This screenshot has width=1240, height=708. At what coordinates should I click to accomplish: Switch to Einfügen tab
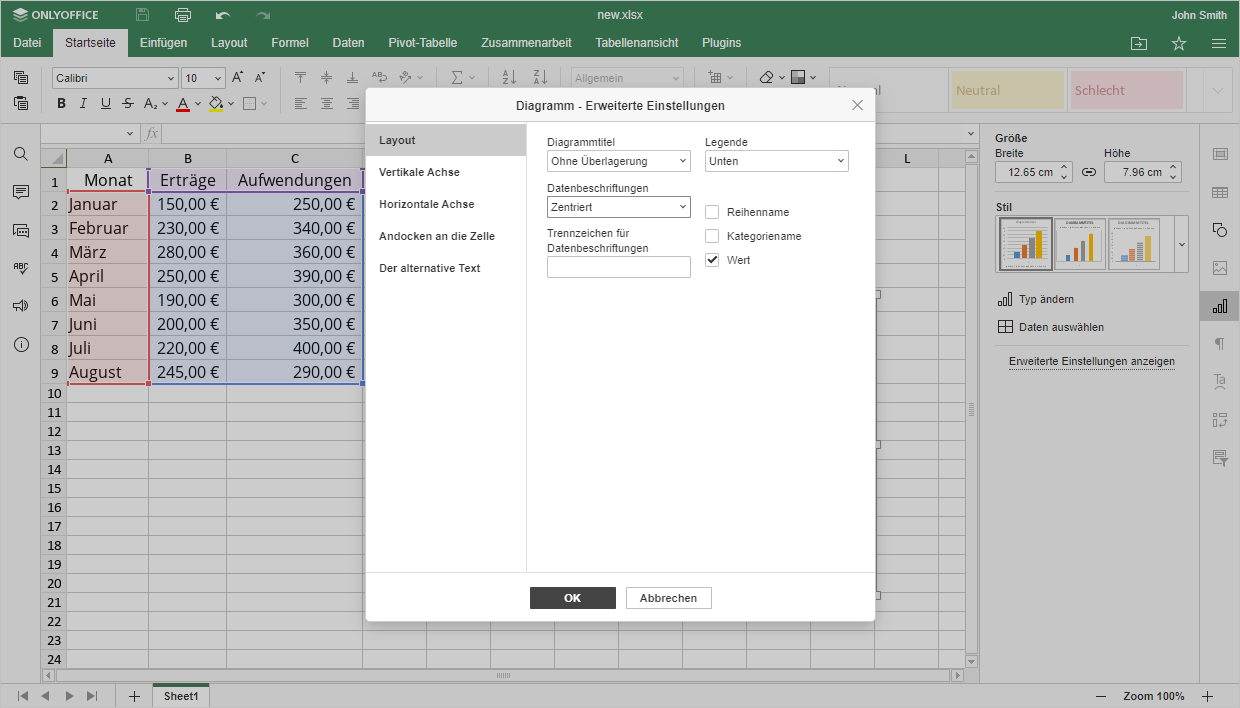point(163,43)
